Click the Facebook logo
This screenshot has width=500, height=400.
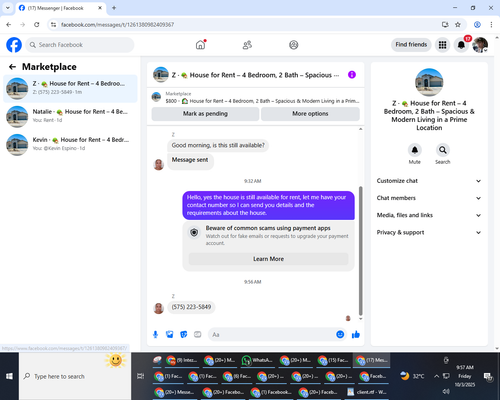(14, 45)
